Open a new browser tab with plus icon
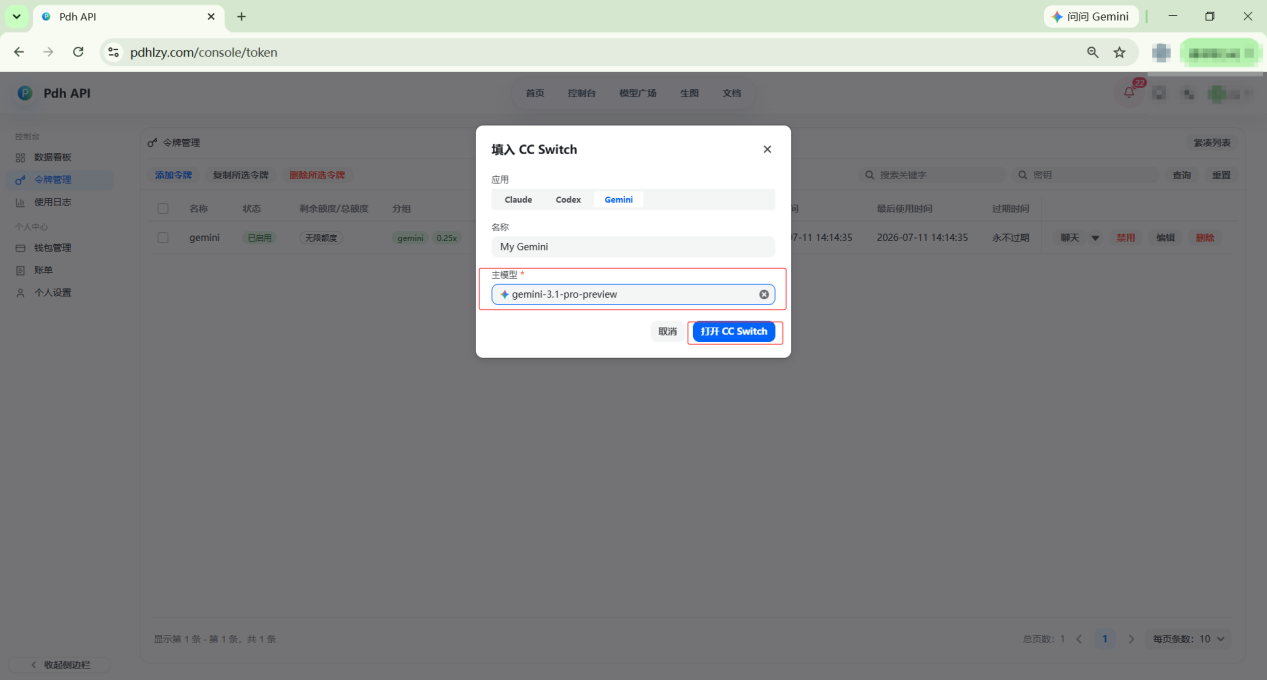The image size is (1267, 680). [x=241, y=17]
